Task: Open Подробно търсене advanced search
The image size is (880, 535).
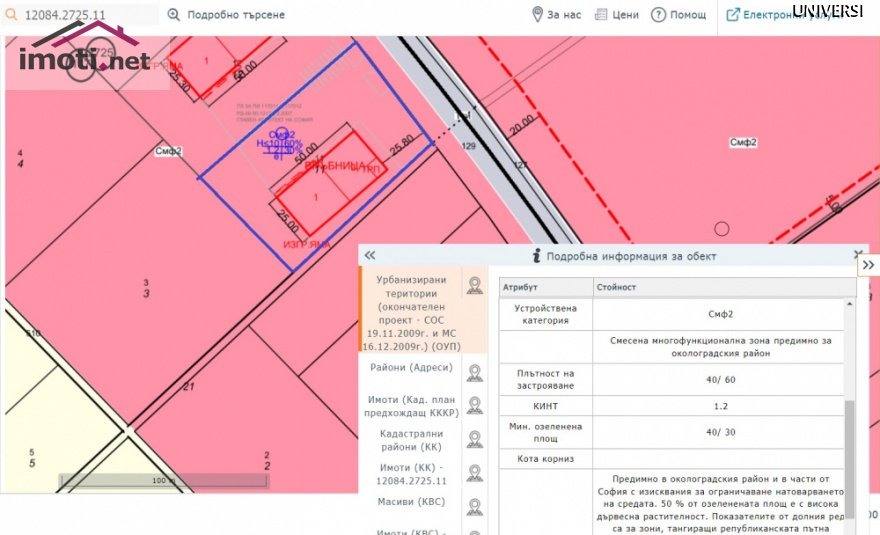Action: coord(227,15)
